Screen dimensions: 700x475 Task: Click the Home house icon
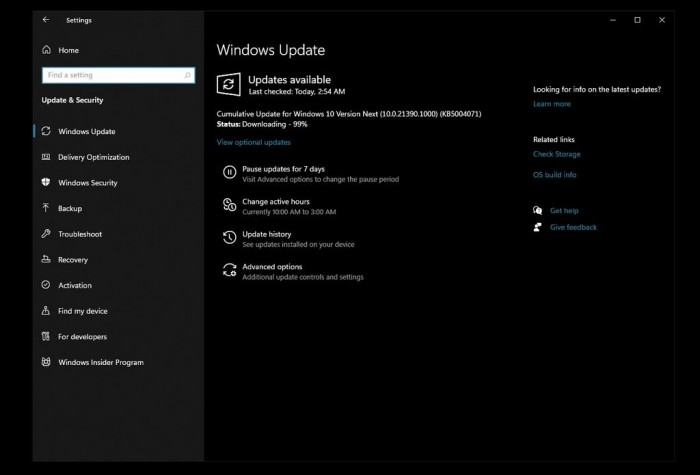[x=46, y=50]
